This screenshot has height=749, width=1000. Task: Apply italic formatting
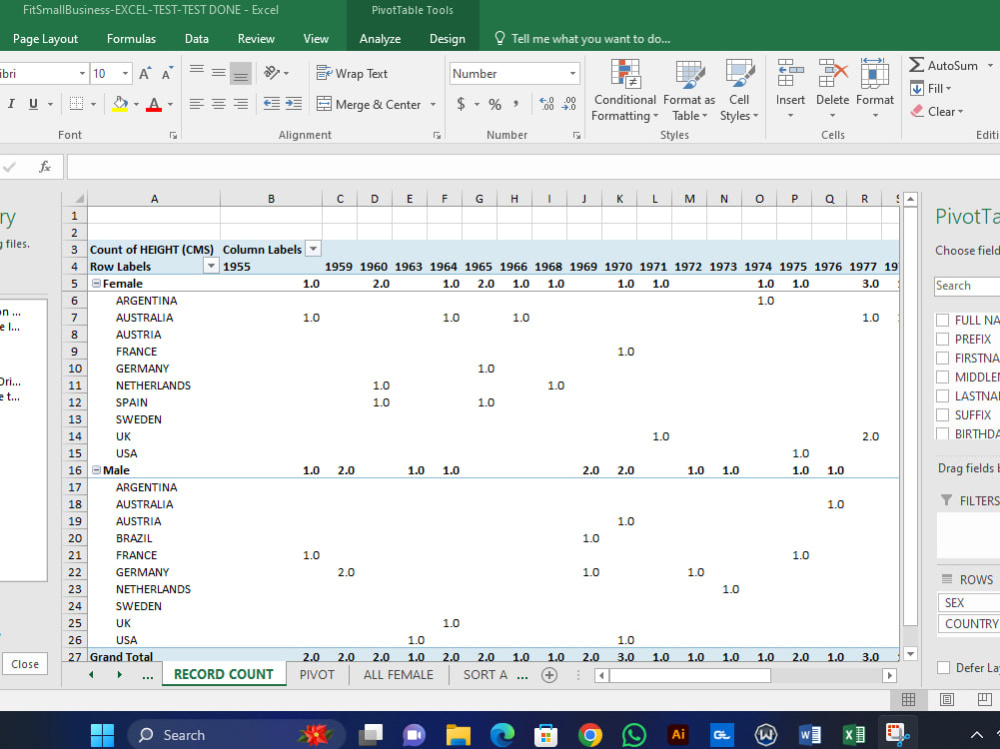(x=11, y=103)
